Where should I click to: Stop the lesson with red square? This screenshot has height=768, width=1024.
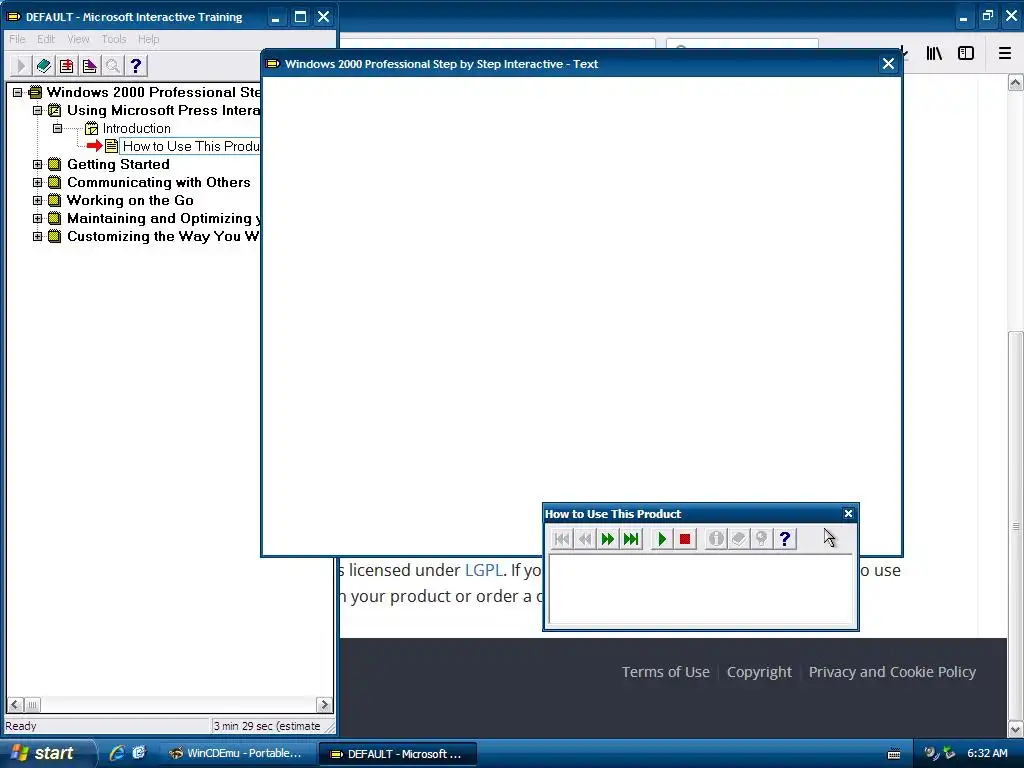(685, 539)
